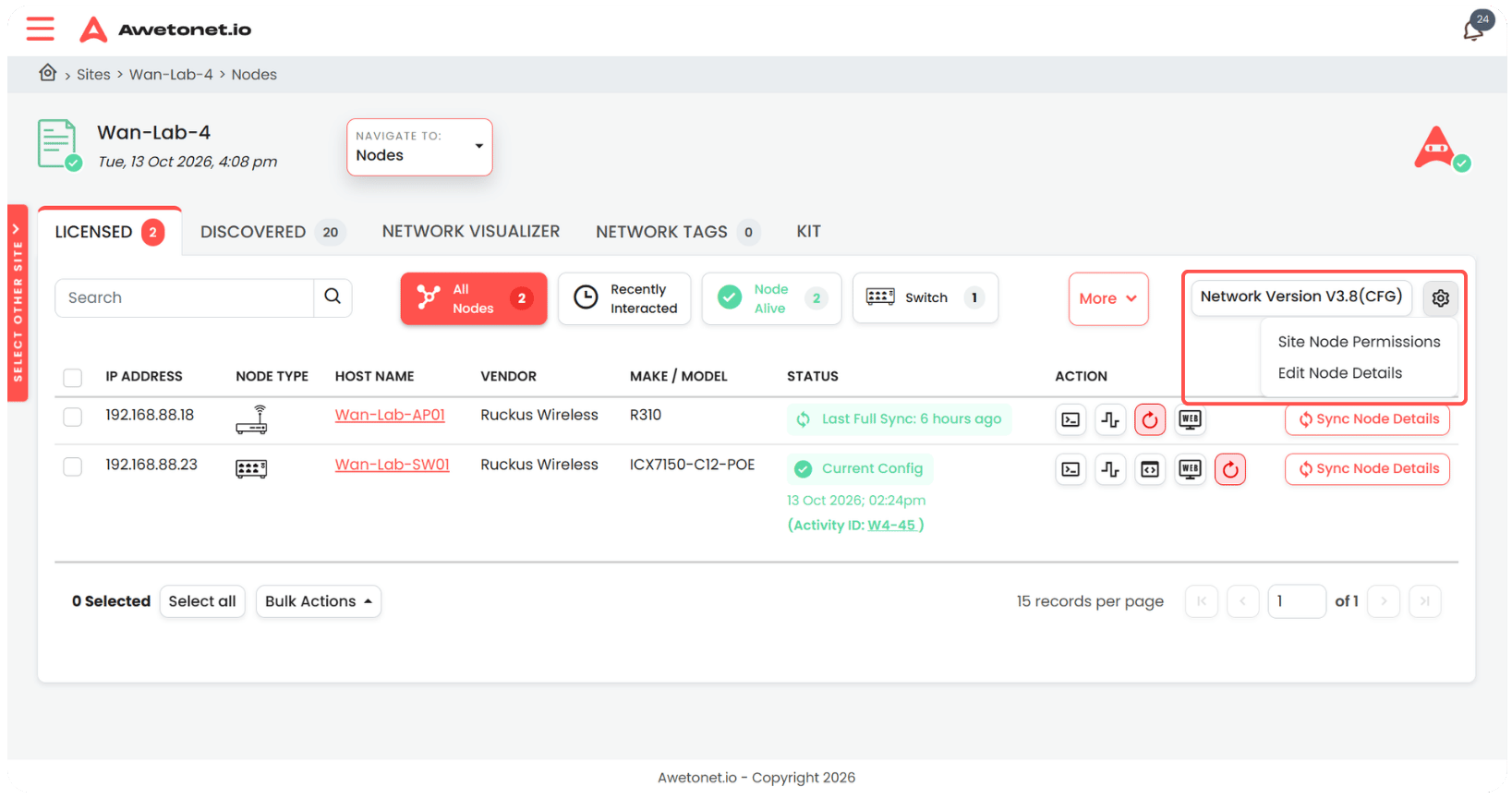The height and width of the screenshot is (799, 1512).
Task: Open the Network Visualizer tab
Action: tap(471, 232)
